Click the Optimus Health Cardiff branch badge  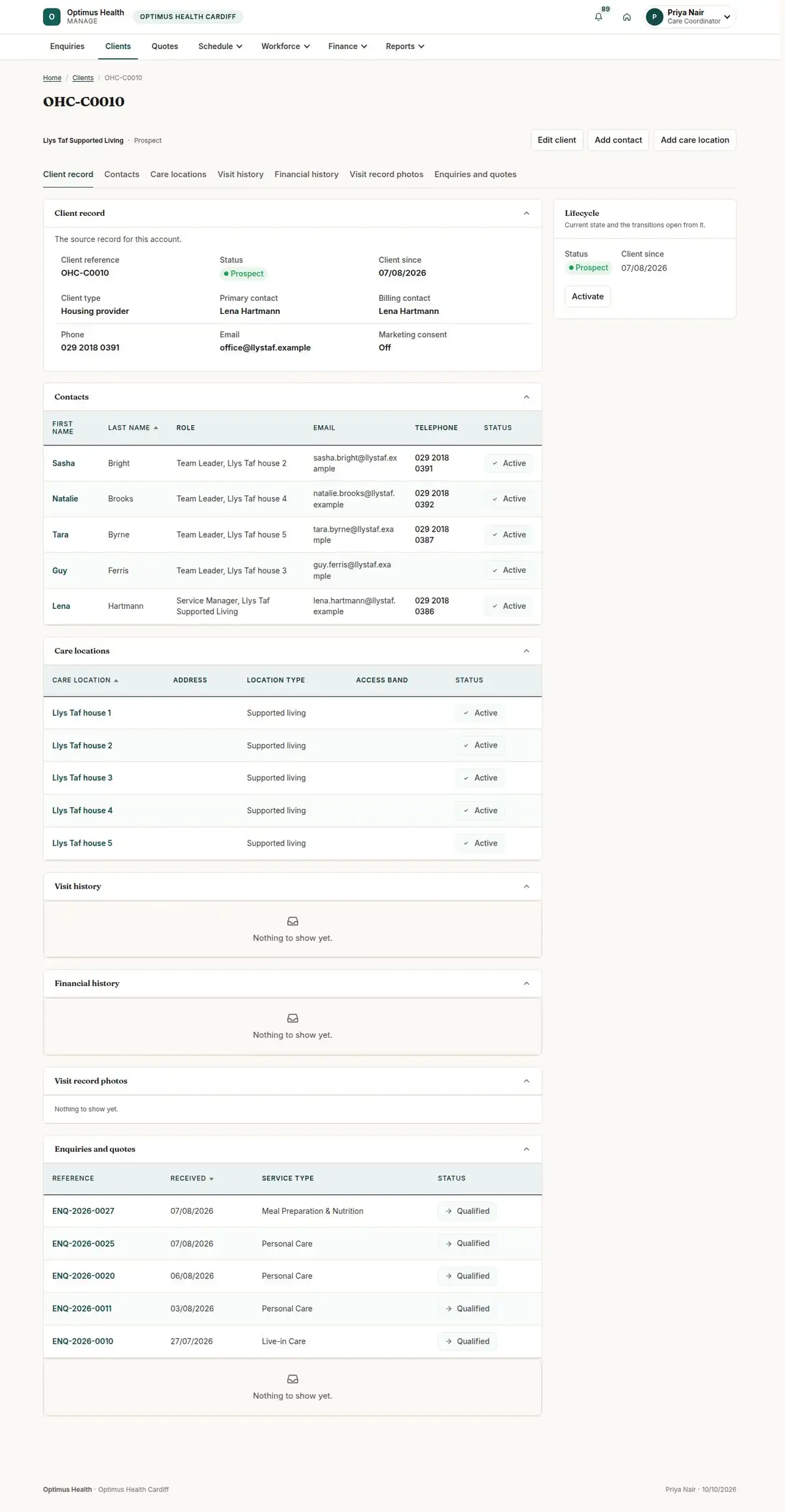tap(188, 17)
